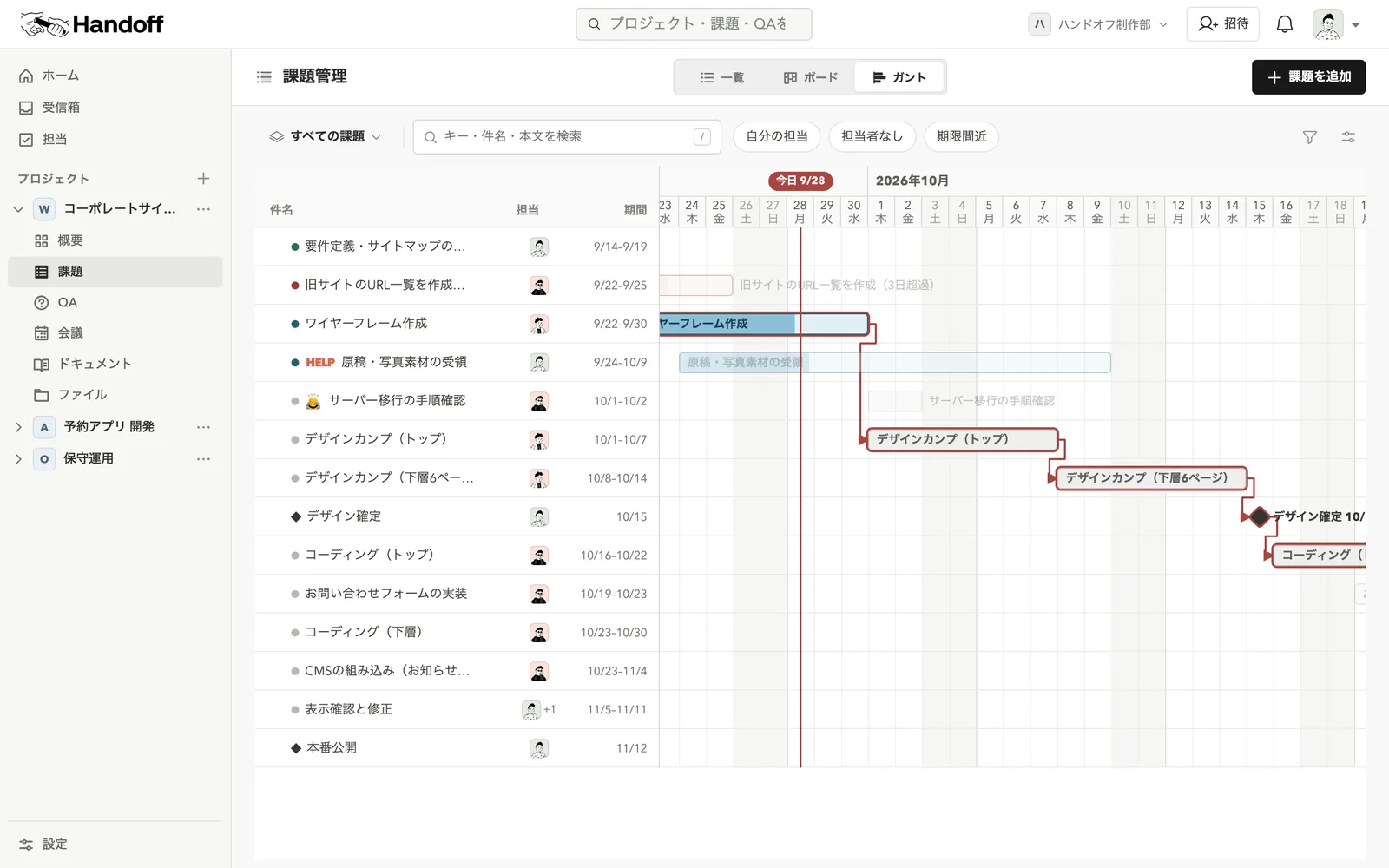Screen dimensions: 1389x868
Task: Open コーポレートサイト project more options
Action: tap(203, 209)
